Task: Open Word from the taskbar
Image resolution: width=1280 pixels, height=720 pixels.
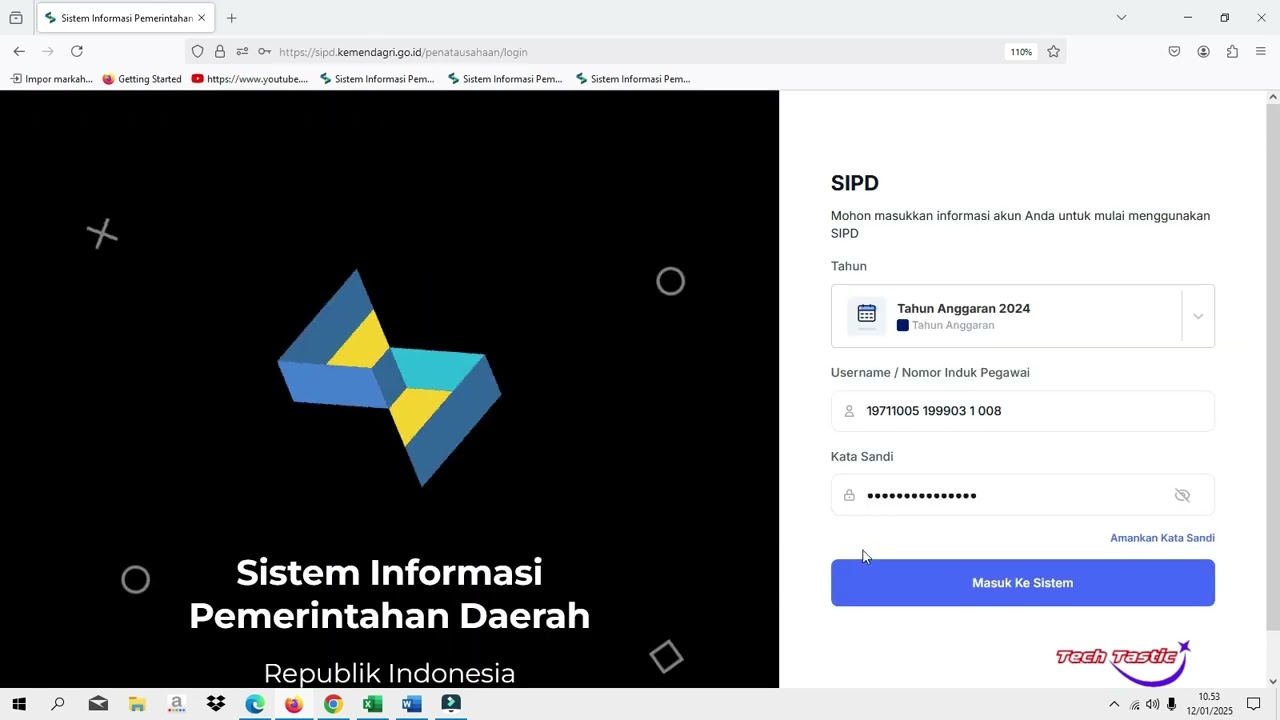Action: [411, 704]
